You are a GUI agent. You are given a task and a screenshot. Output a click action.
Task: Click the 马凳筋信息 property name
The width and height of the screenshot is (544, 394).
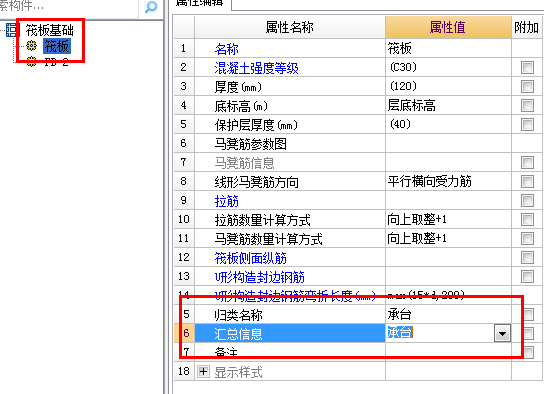[245, 163]
